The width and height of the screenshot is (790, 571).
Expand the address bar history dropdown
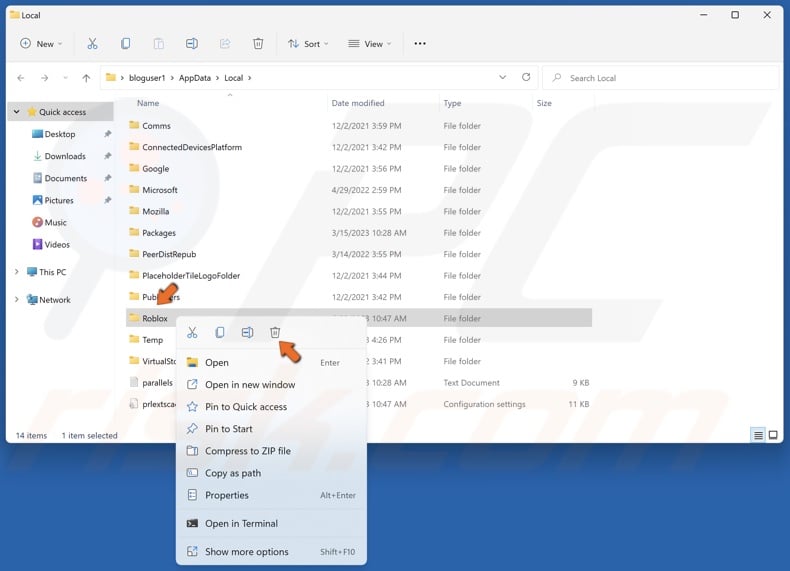(x=502, y=78)
